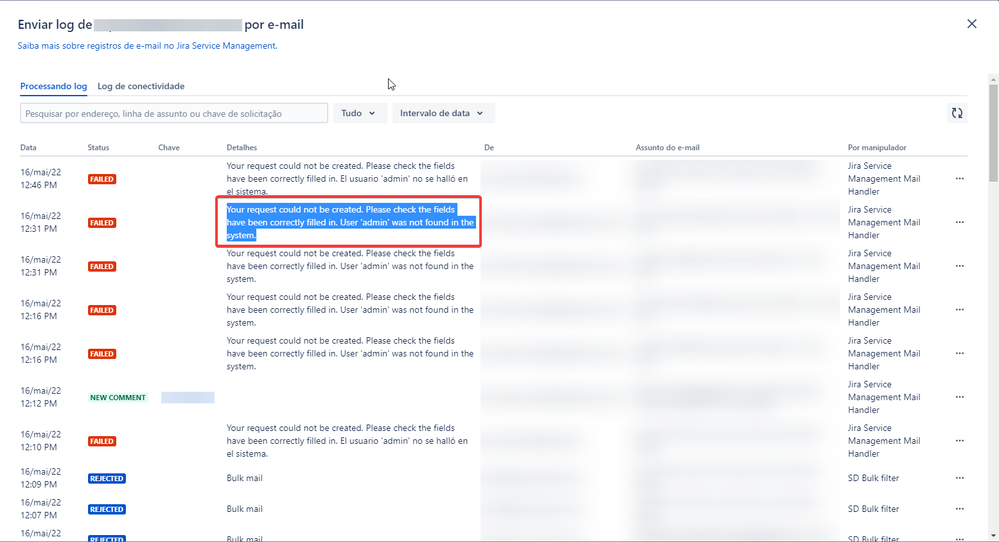This screenshot has width=999, height=542.
Task: Open the Saiba mais sobre registros link
Action: (147, 46)
